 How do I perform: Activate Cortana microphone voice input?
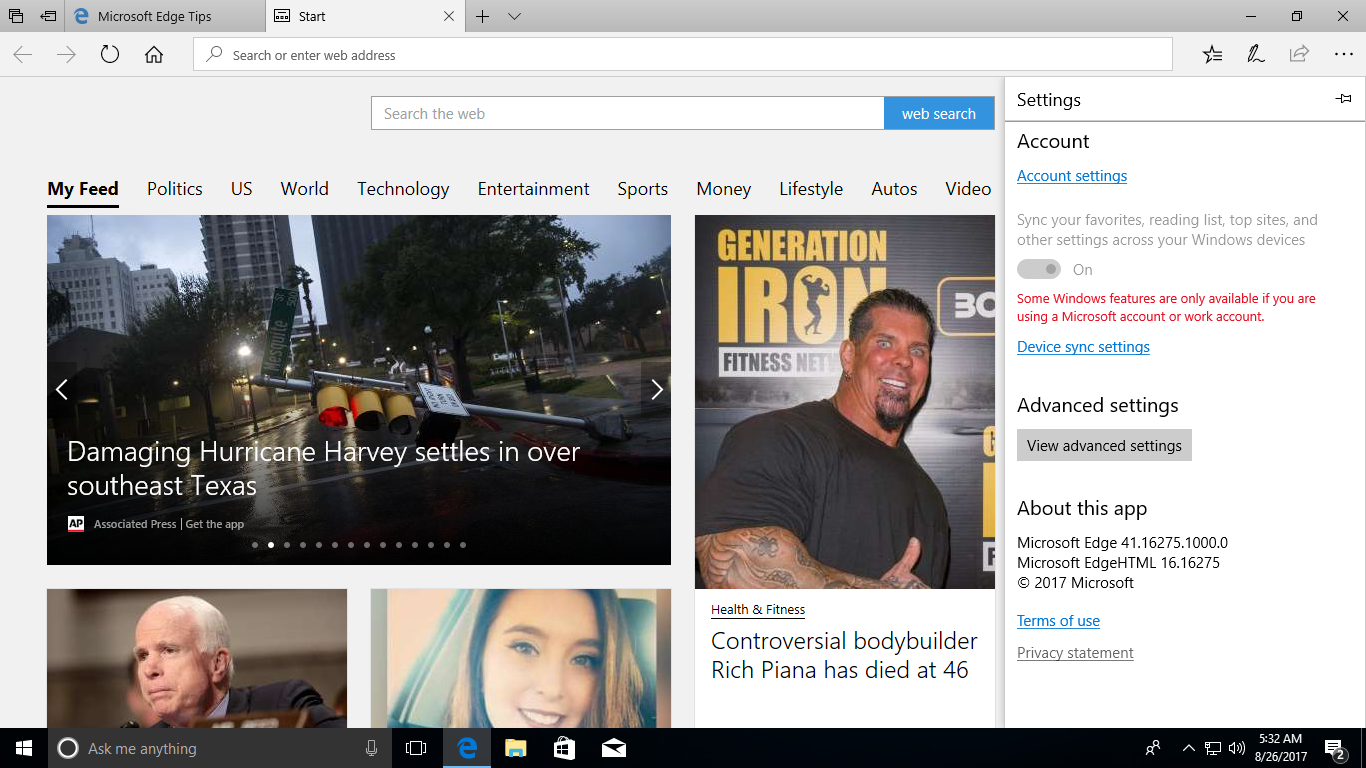372,748
